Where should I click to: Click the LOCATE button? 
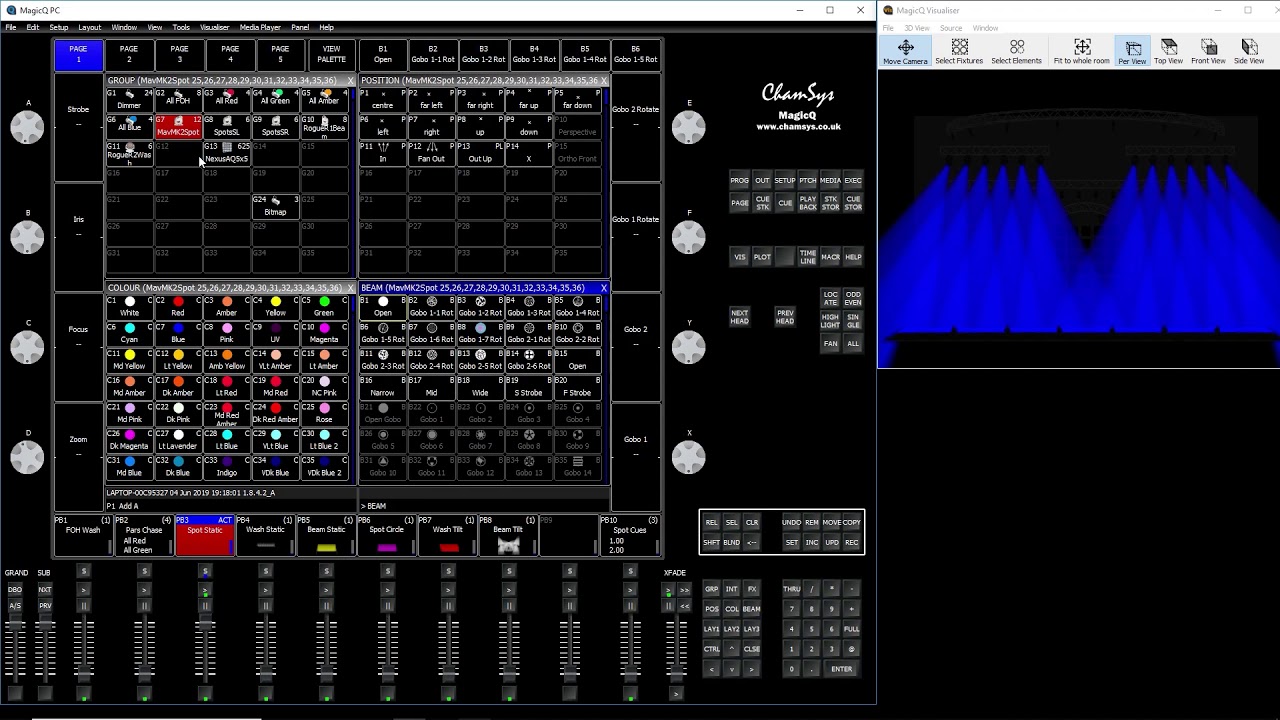831,299
